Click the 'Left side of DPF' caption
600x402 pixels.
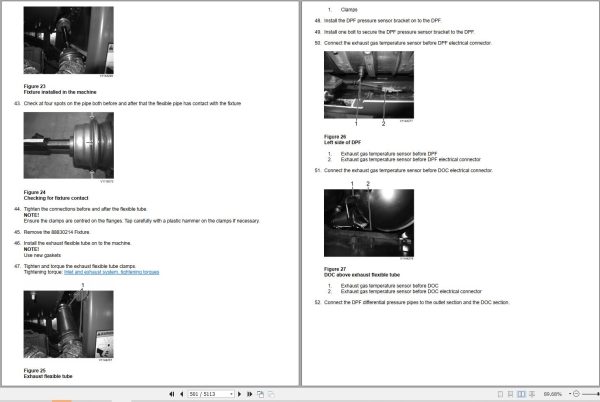tap(342, 142)
